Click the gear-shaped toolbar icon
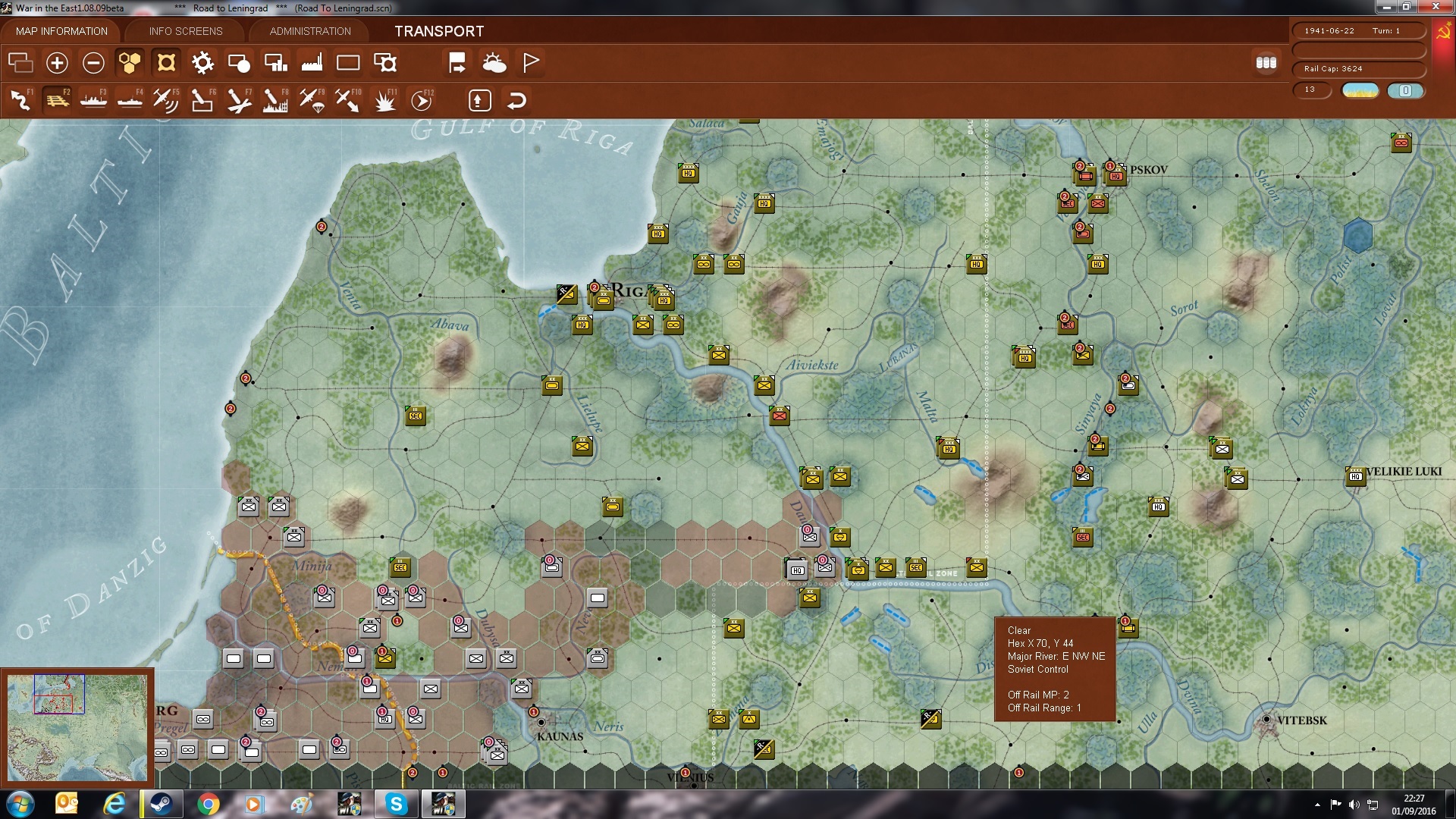The height and width of the screenshot is (819, 1456). point(202,63)
